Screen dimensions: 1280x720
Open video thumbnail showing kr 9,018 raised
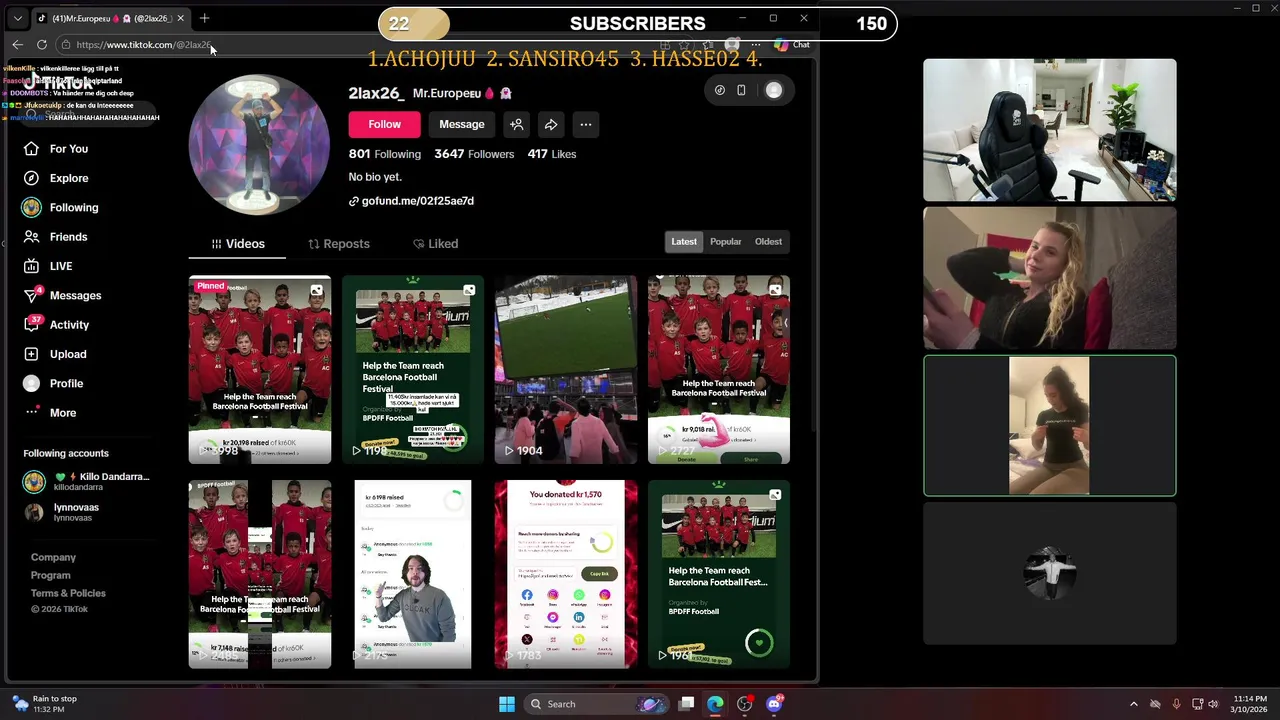[719, 370]
